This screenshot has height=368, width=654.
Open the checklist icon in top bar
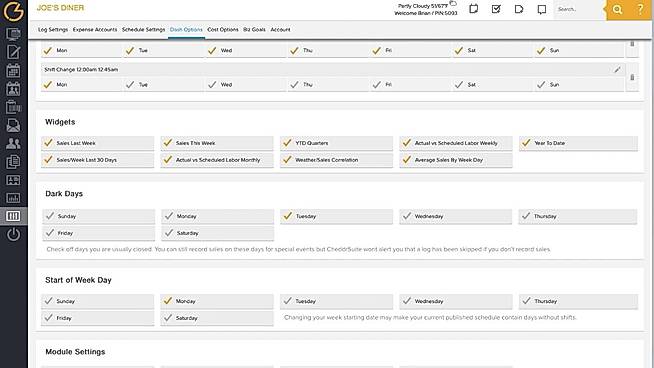click(x=496, y=9)
